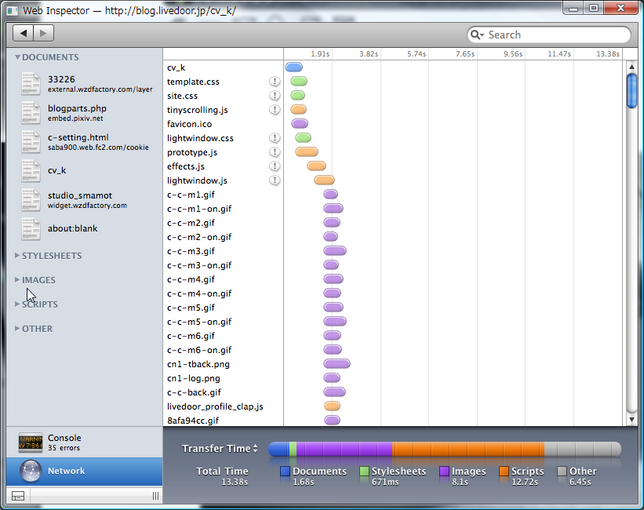Screen dimensions: 644x510
Task: Open the search options dropdown arrow
Action: pos(482,36)
